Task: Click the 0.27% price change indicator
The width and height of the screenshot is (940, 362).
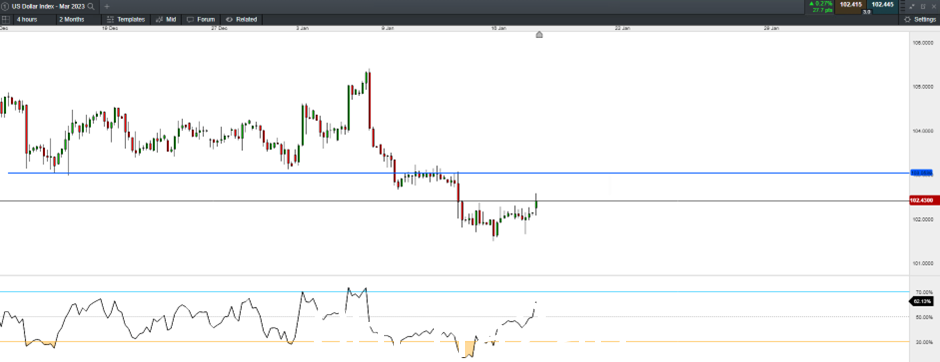Action: pyautogui.click(x=821, y=4)
